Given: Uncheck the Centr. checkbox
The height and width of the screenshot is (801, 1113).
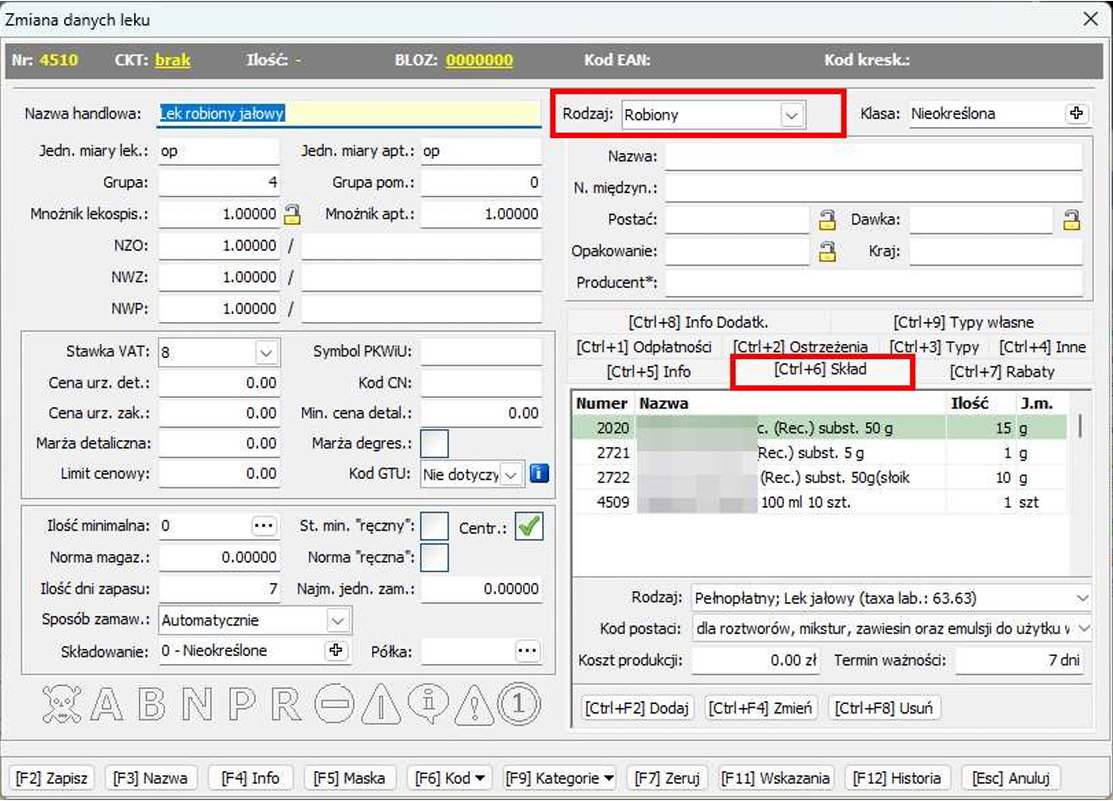Looking at the screenshot, I should (529, 527).
